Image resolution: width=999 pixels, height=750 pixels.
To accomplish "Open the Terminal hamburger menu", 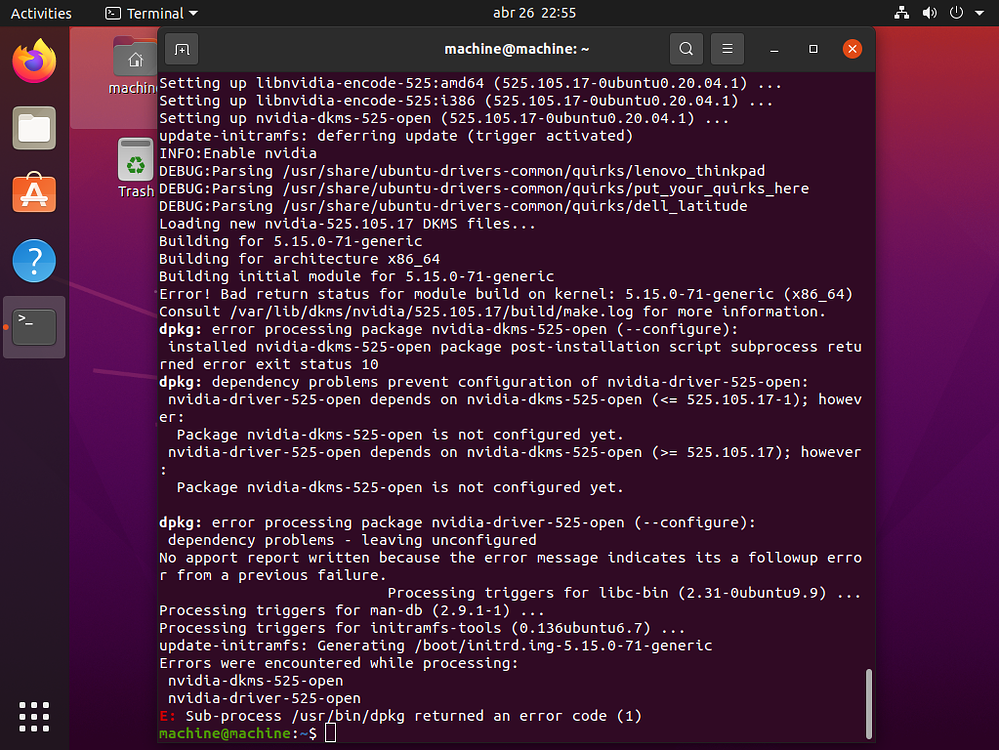I will pos(726,48).
